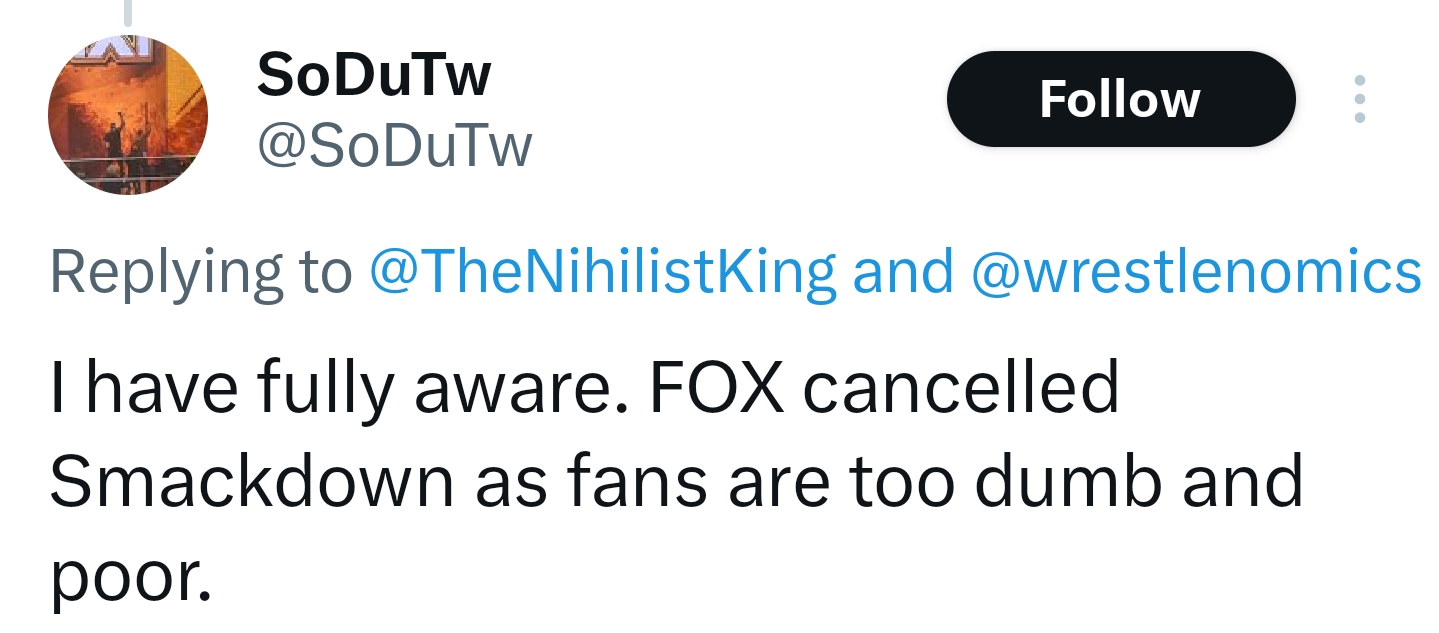Tap the black Follow pill button
Image resolution: width=1439 pixels, height=633 pixels.
(1121, 99)
